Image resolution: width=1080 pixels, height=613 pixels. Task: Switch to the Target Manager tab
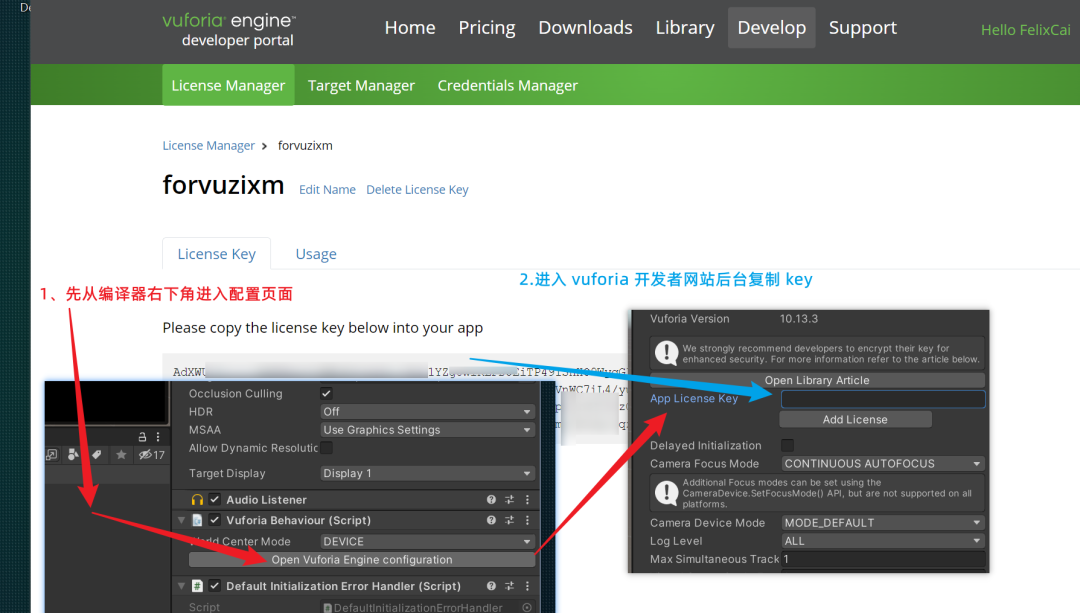pyautogui.click(x=361, y=85)
